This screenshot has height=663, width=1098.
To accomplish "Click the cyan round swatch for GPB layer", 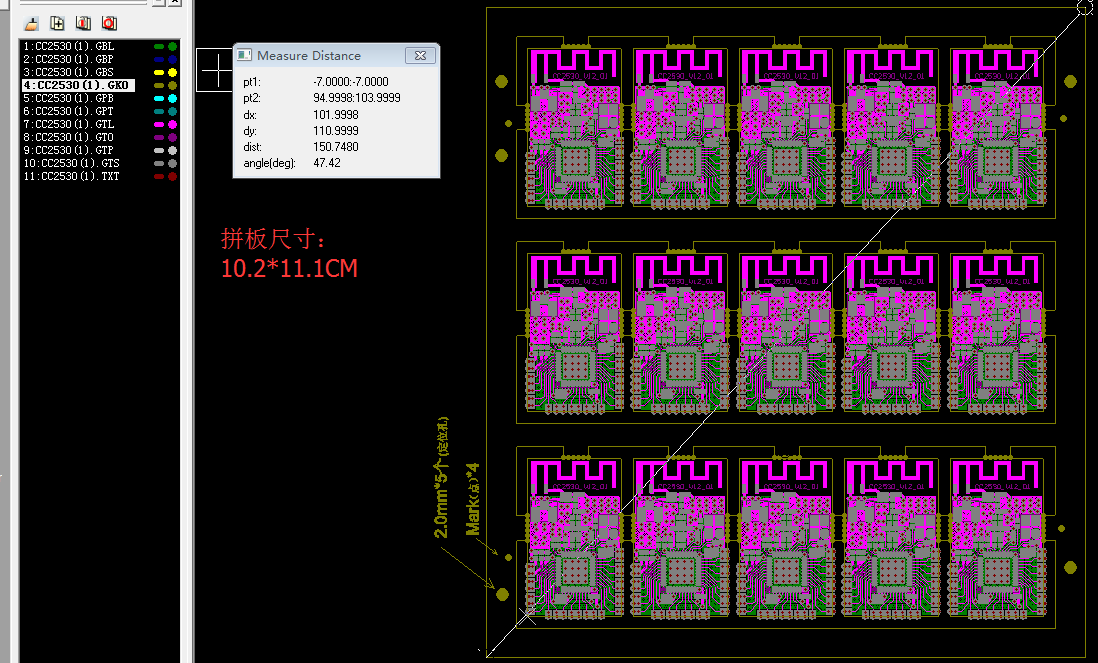I will 173,99.
